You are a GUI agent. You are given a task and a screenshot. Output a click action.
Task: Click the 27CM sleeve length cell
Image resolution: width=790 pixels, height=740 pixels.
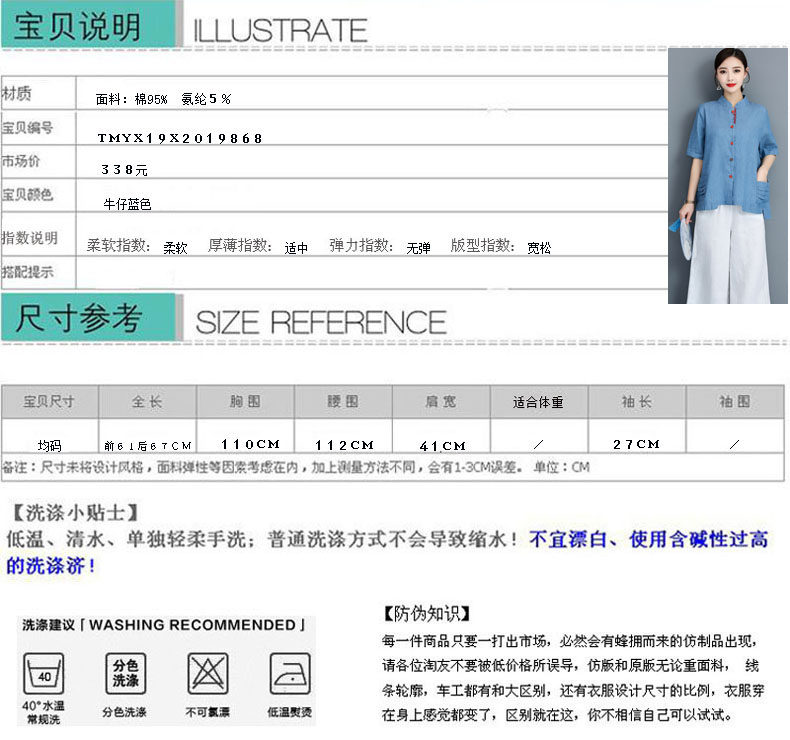[637, 444]
